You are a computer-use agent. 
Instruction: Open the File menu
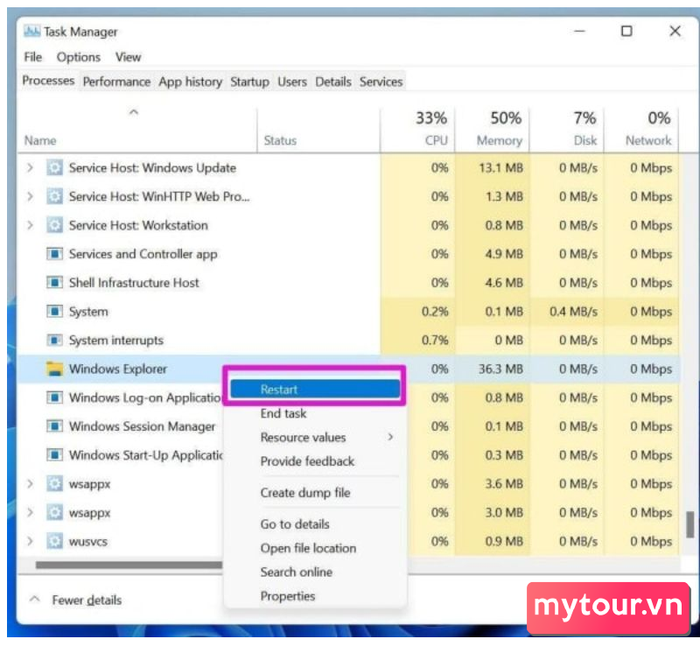coord(33,57)
